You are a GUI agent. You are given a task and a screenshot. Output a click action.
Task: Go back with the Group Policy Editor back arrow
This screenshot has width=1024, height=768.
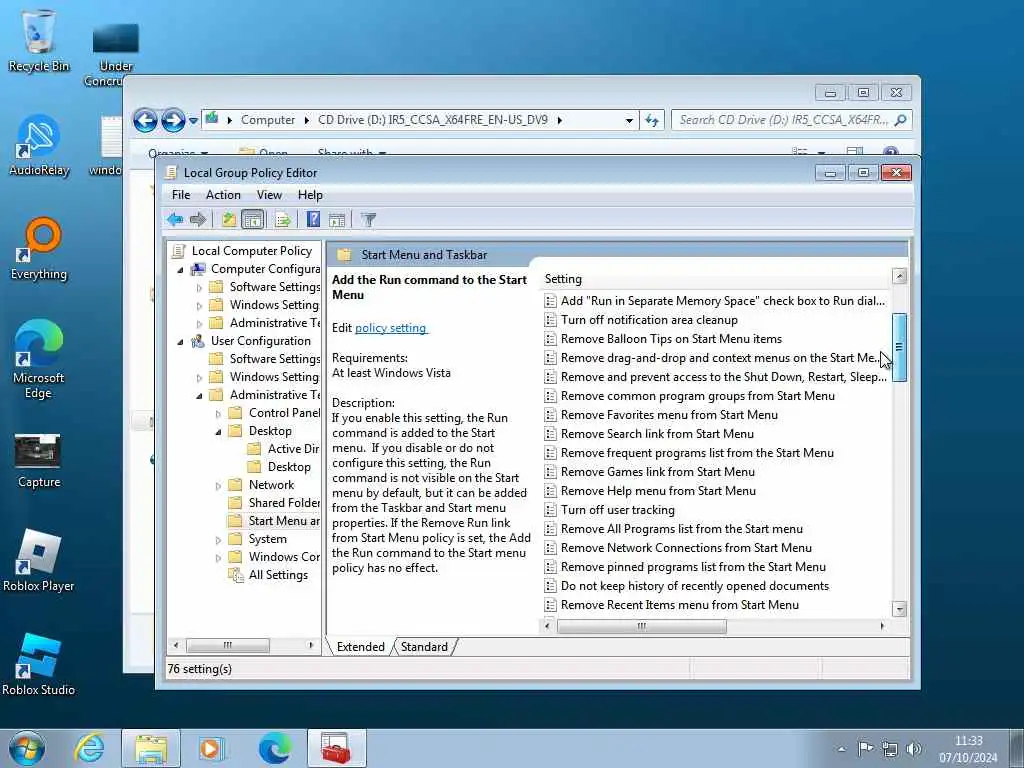pyautogui.click(x=174, y=220)
